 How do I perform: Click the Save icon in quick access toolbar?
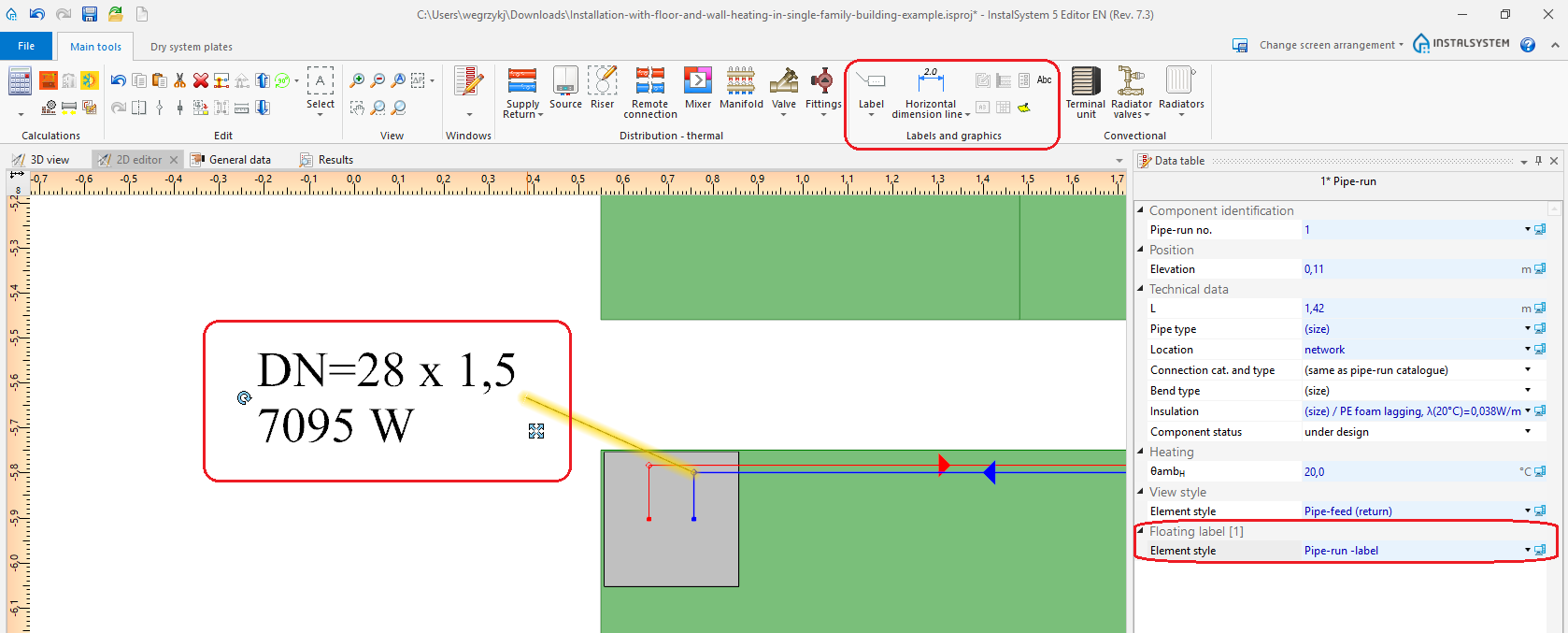pos(90,14)
